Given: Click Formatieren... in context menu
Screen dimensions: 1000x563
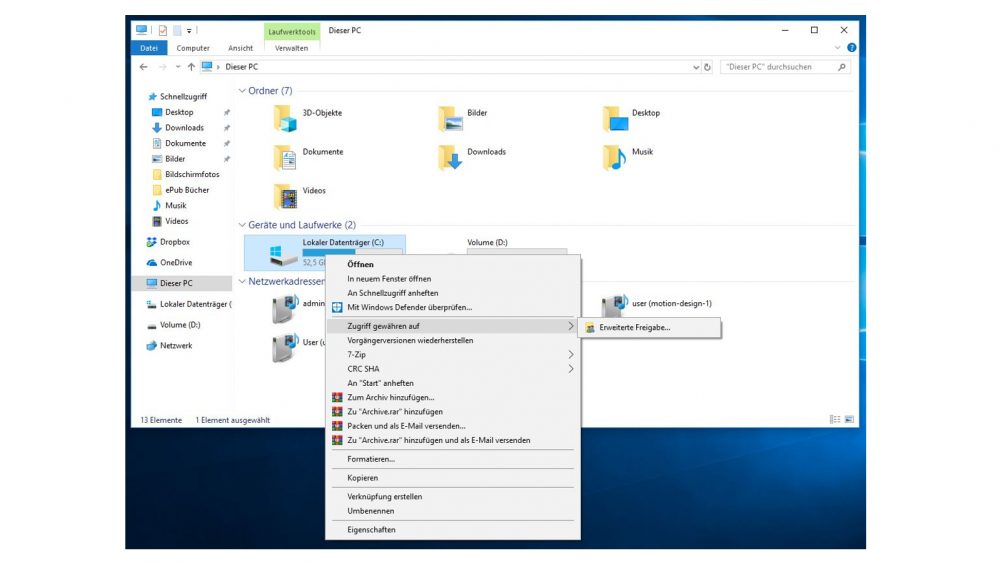Looking at the screenshot, I should tap(371, 459).
